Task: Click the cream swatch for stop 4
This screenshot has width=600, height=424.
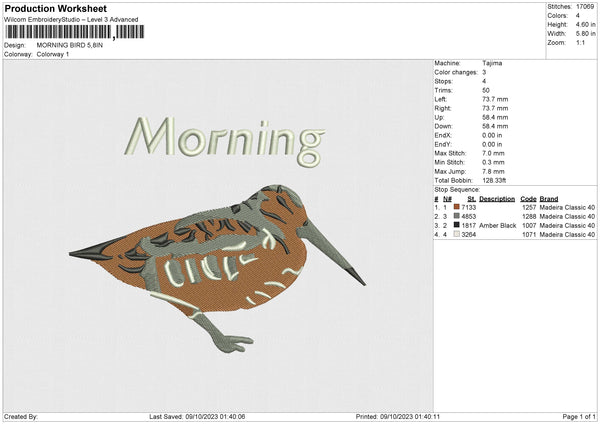Action: click(x=457, y=235)
